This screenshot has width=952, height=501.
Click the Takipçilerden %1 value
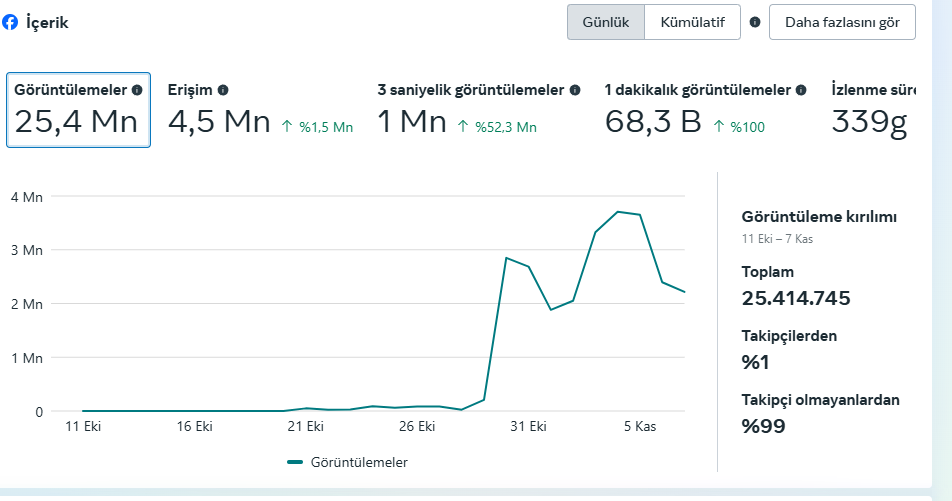[755, 362]
